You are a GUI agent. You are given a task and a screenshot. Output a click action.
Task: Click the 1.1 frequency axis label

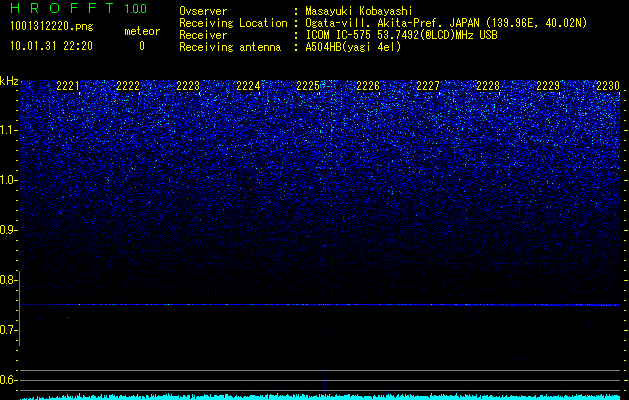(8, 130)
